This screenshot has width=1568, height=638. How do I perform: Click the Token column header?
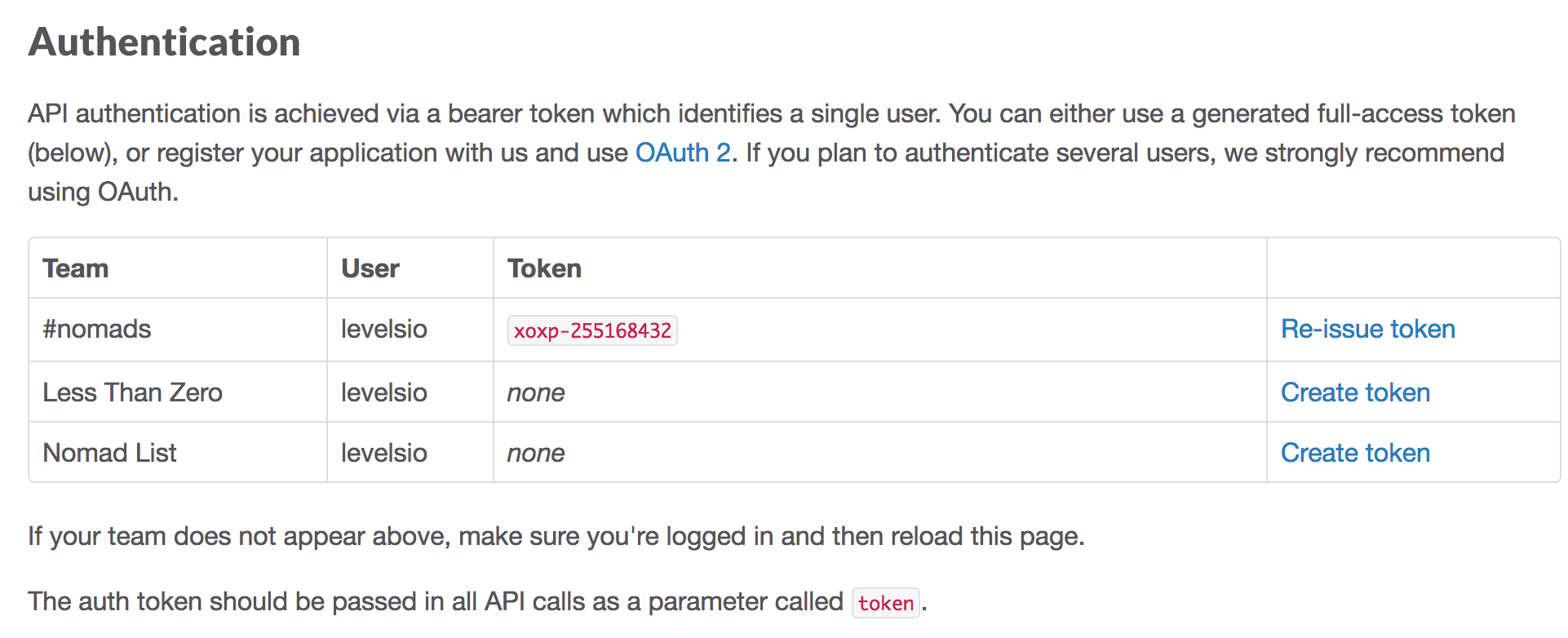coord(544,268)
